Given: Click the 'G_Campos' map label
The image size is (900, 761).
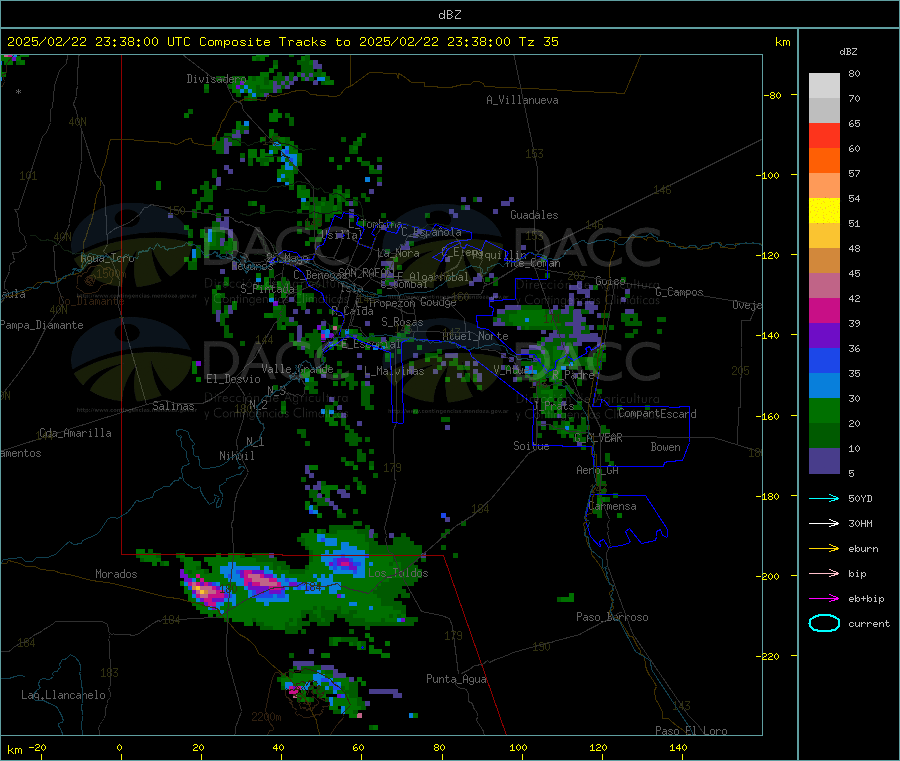Looking at the screenshot, I should (679, 292).
